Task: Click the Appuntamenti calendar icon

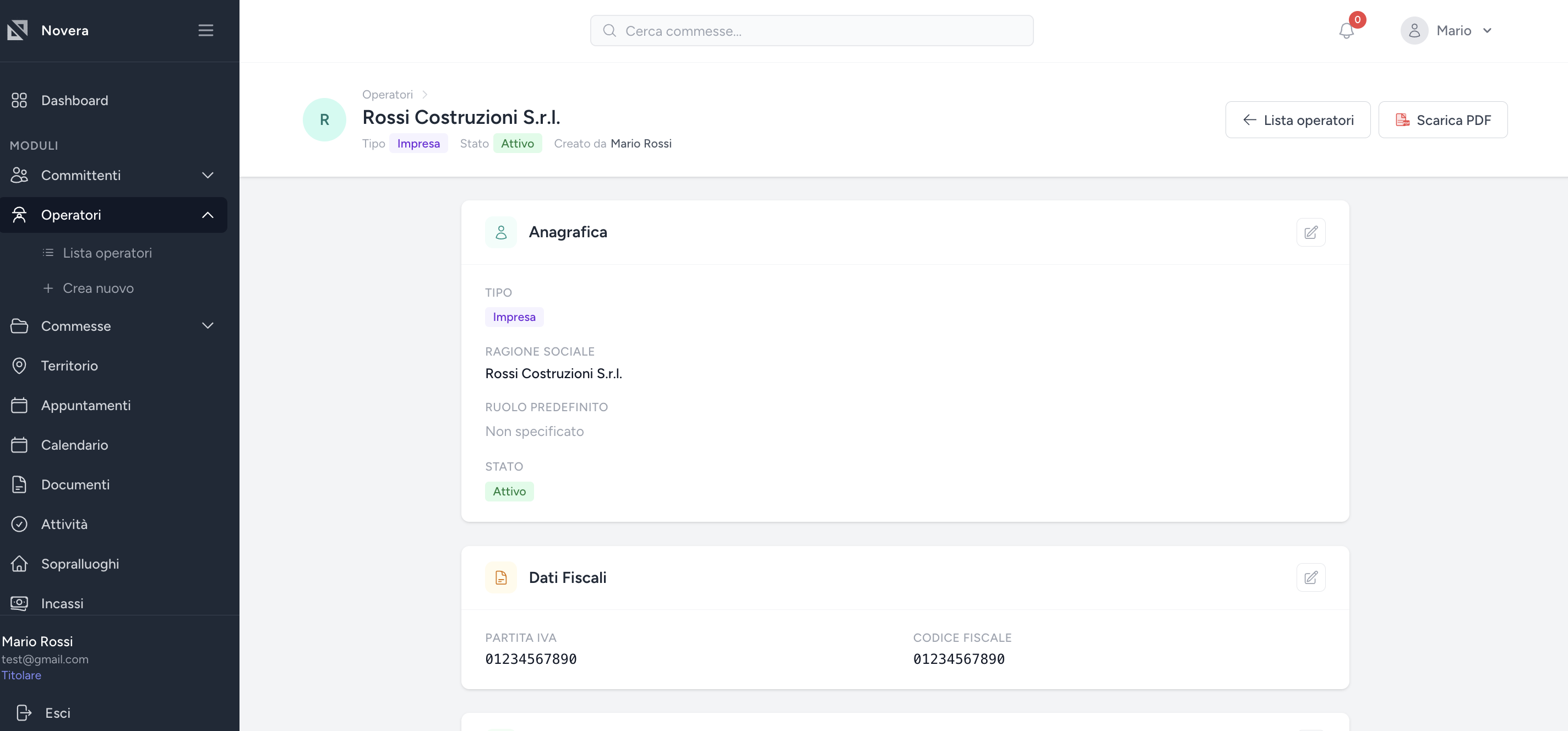Action: 19,405
